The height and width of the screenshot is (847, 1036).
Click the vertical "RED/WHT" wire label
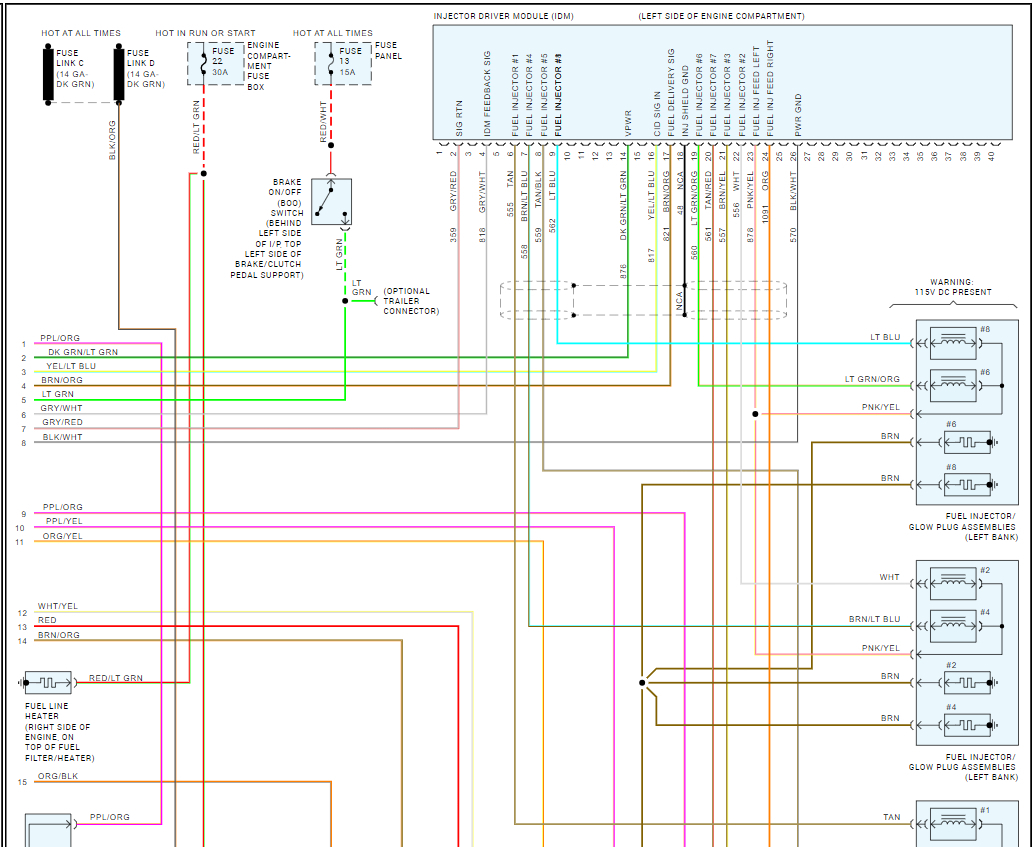[x=323, y=122]
